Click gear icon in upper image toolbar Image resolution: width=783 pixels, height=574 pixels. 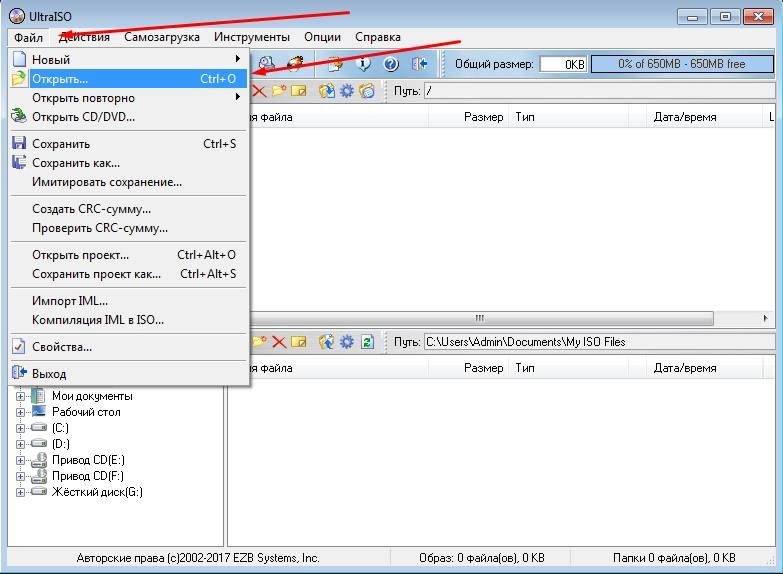[347, 91]
